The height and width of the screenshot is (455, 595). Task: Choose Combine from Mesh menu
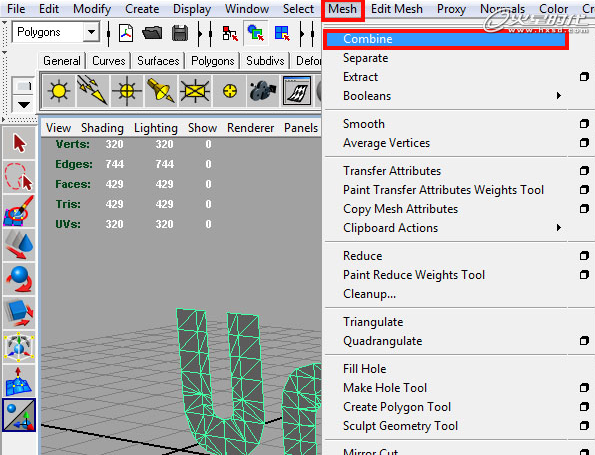[445, 39]
